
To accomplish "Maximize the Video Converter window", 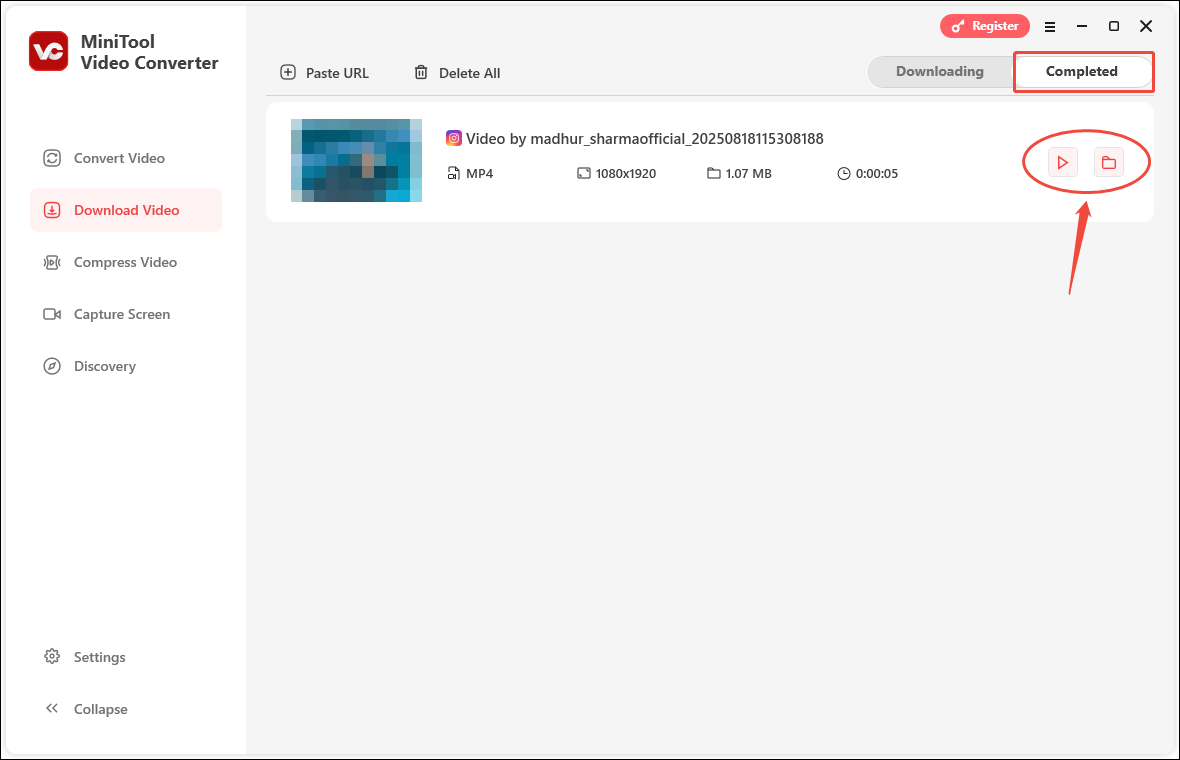I will tap(1114, 26).
